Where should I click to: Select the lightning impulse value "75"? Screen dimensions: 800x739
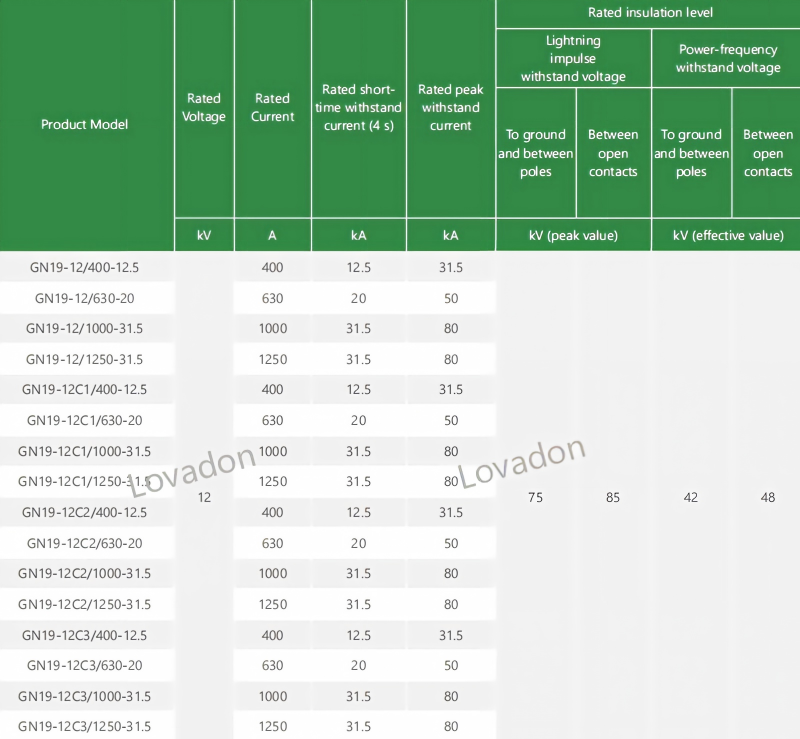click(535, 497)
